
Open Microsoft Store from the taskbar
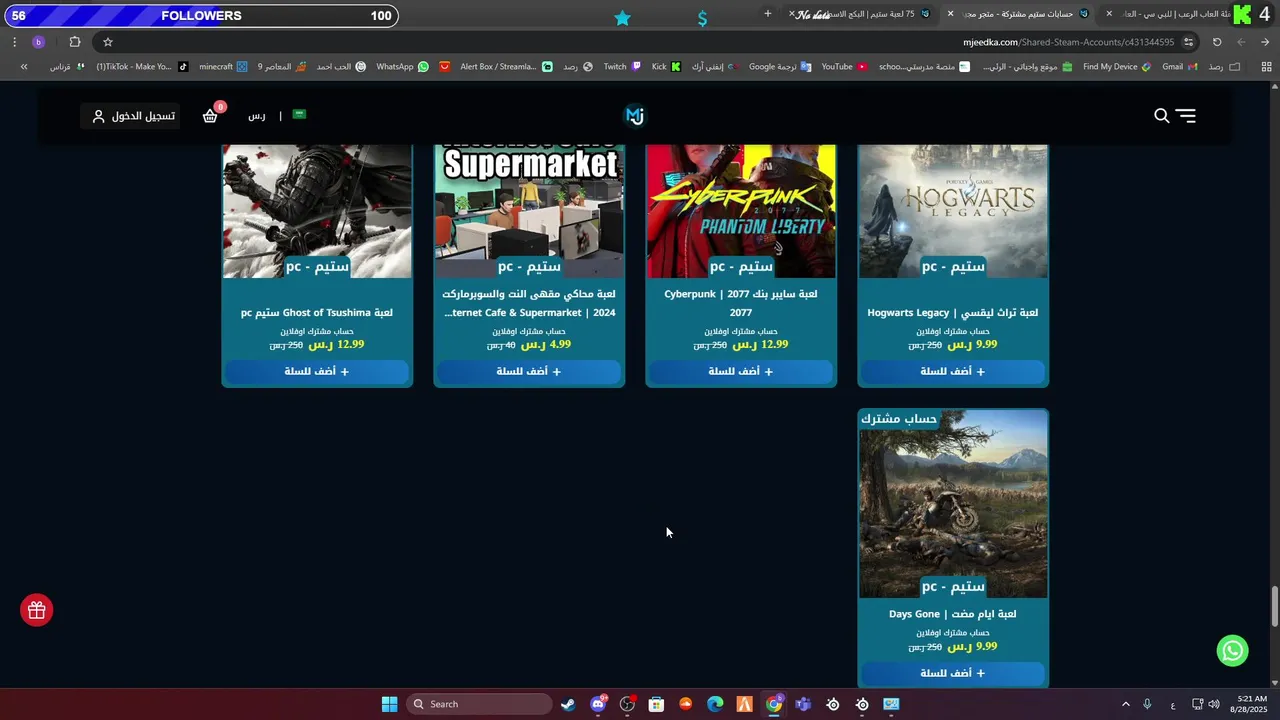point(656,704)
